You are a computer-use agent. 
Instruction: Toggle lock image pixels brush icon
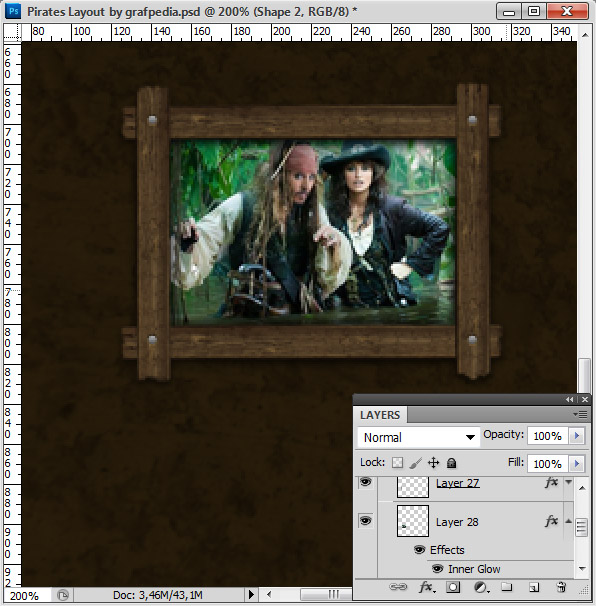pos(415,463)
